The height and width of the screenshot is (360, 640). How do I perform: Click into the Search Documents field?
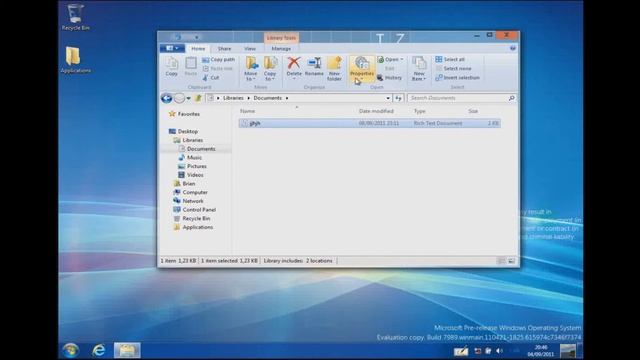tap(458, 98)
